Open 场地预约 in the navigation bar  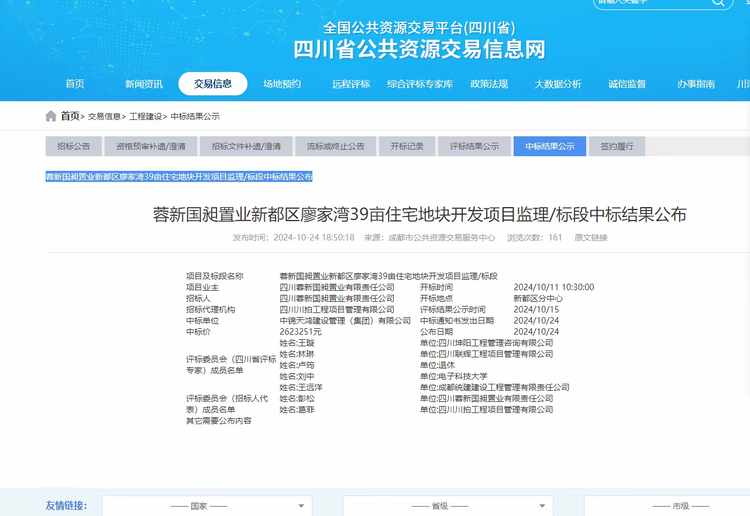click(282, 84)
